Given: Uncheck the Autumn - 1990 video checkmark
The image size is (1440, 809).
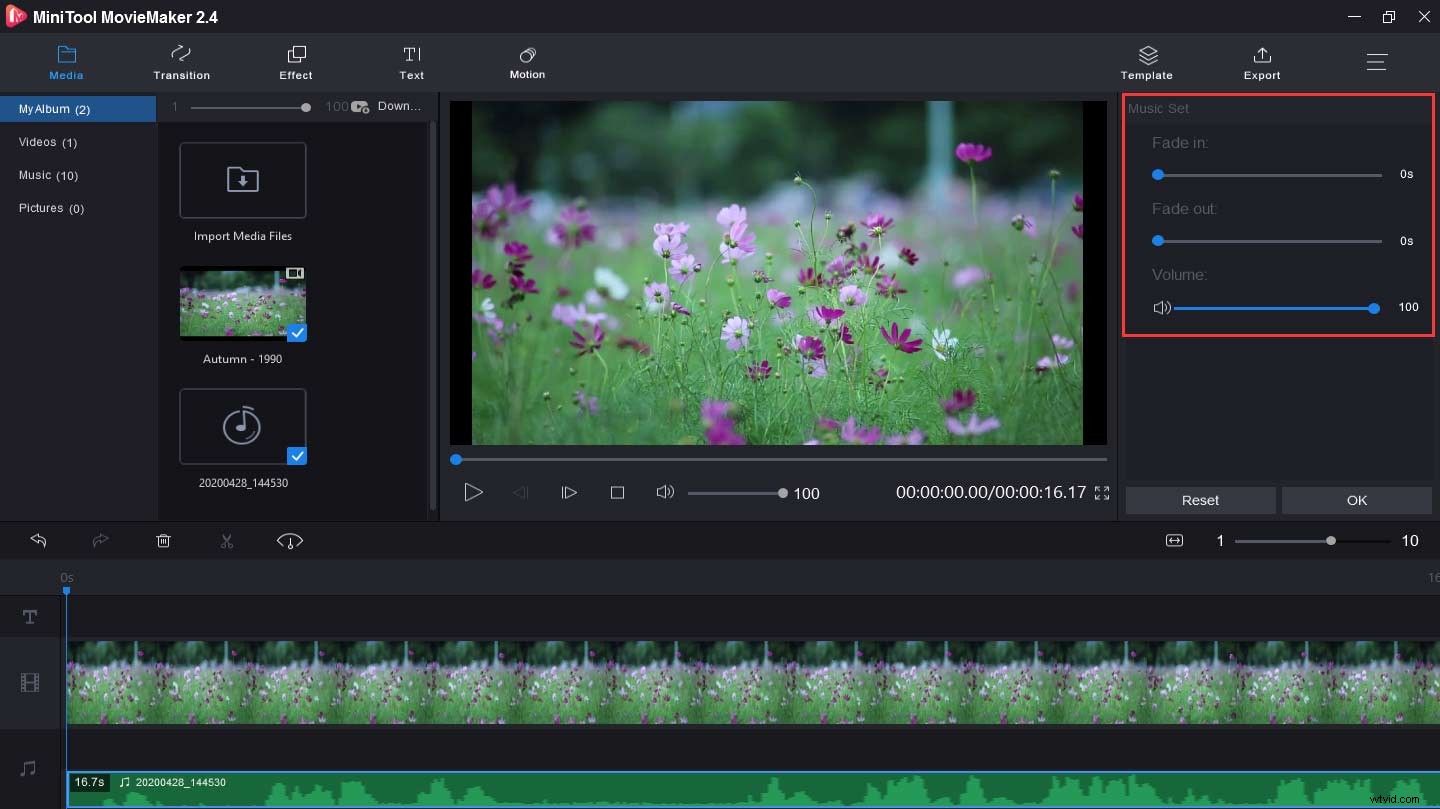Looking at the screenshot, I should point(297,333).
